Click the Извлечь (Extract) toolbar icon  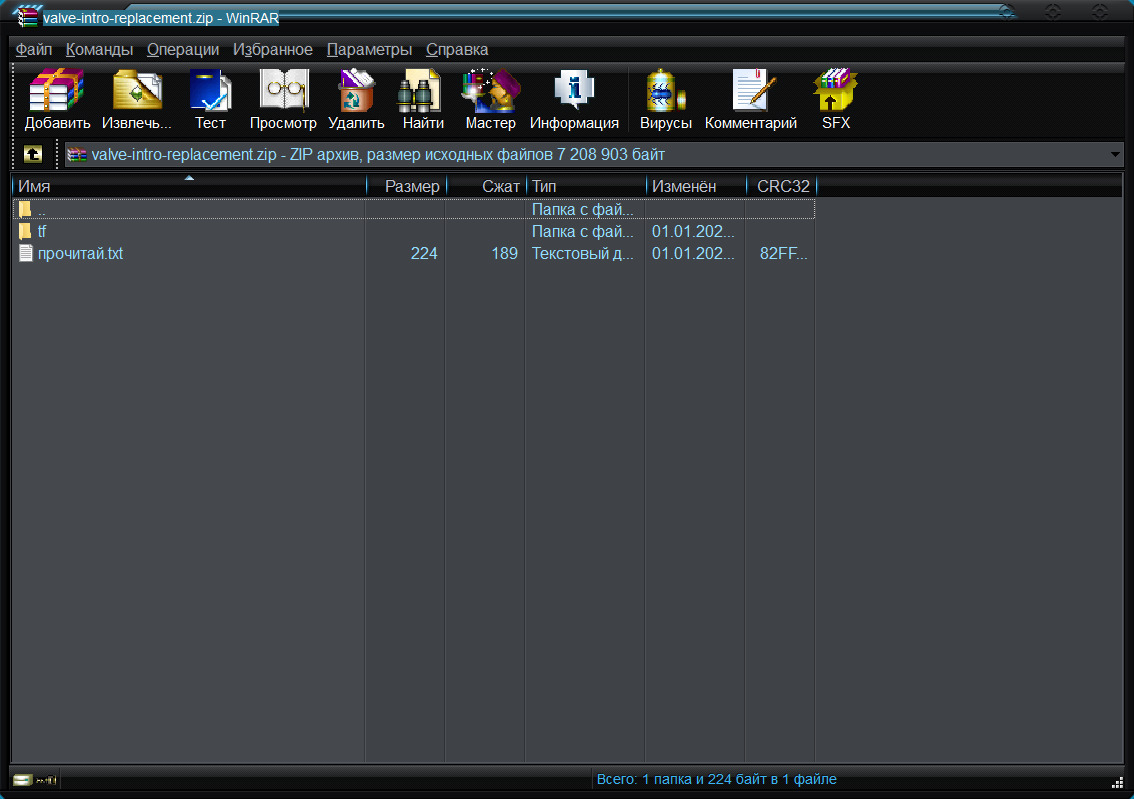click(137, 90)
